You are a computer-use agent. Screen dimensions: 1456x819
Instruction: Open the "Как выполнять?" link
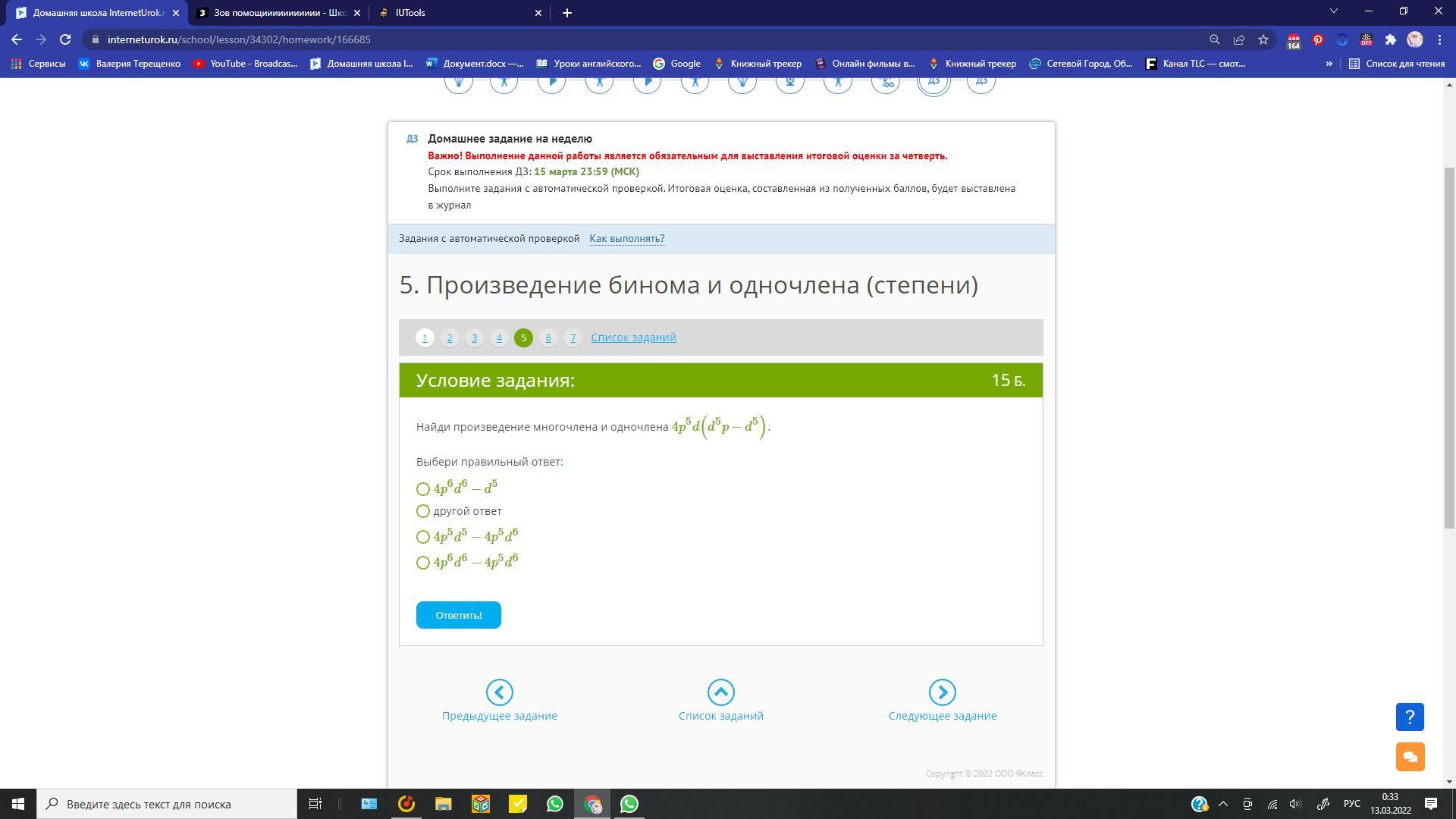[x=626, y=239]
